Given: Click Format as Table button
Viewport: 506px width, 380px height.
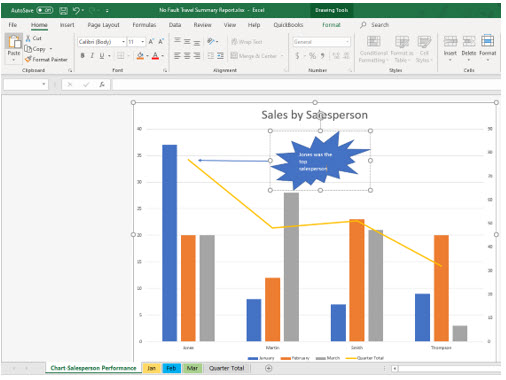Looking at the screenshot, I should [402, 49].
